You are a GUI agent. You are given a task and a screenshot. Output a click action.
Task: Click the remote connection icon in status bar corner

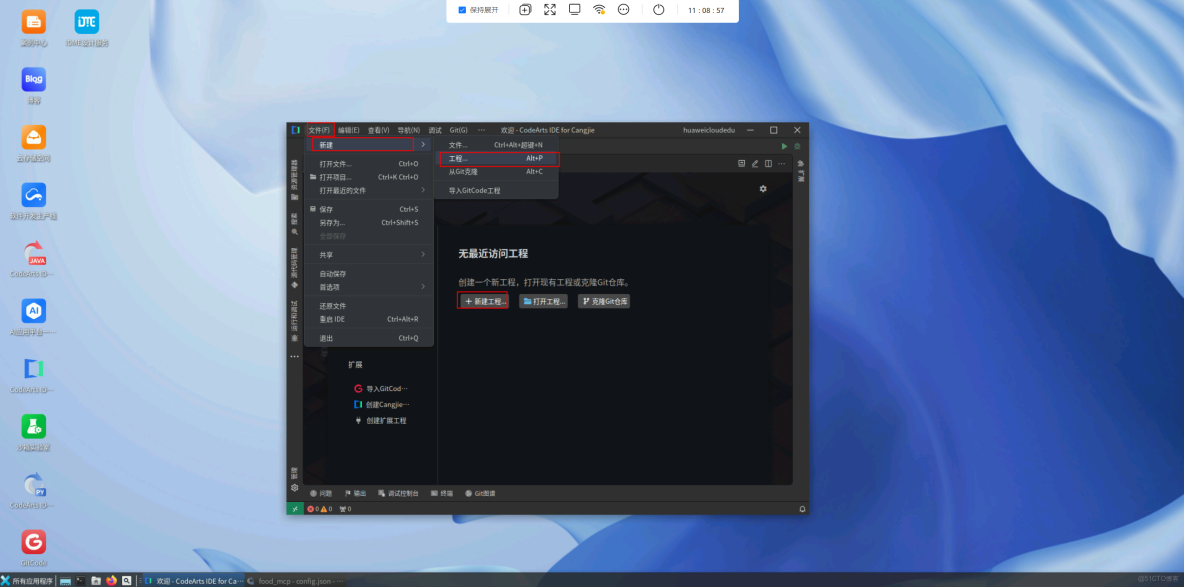pos(294,509)
